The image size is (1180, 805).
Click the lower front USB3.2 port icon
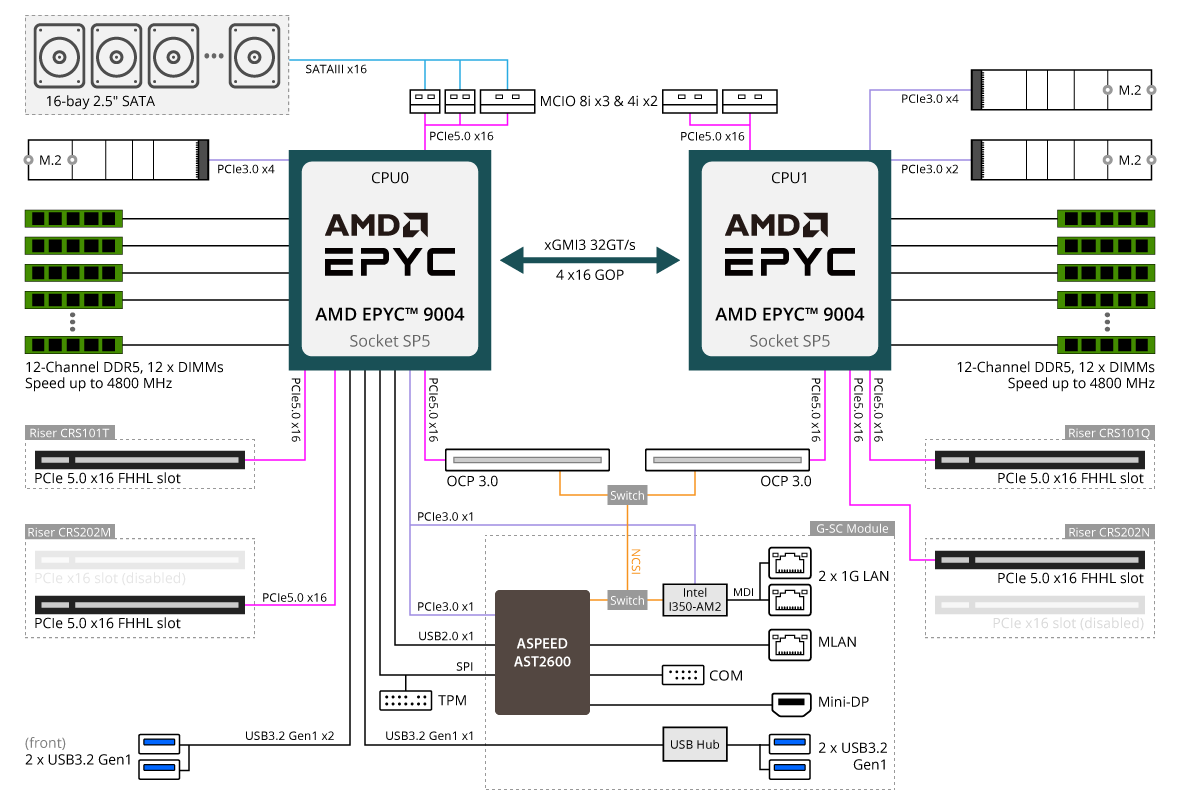160,769
